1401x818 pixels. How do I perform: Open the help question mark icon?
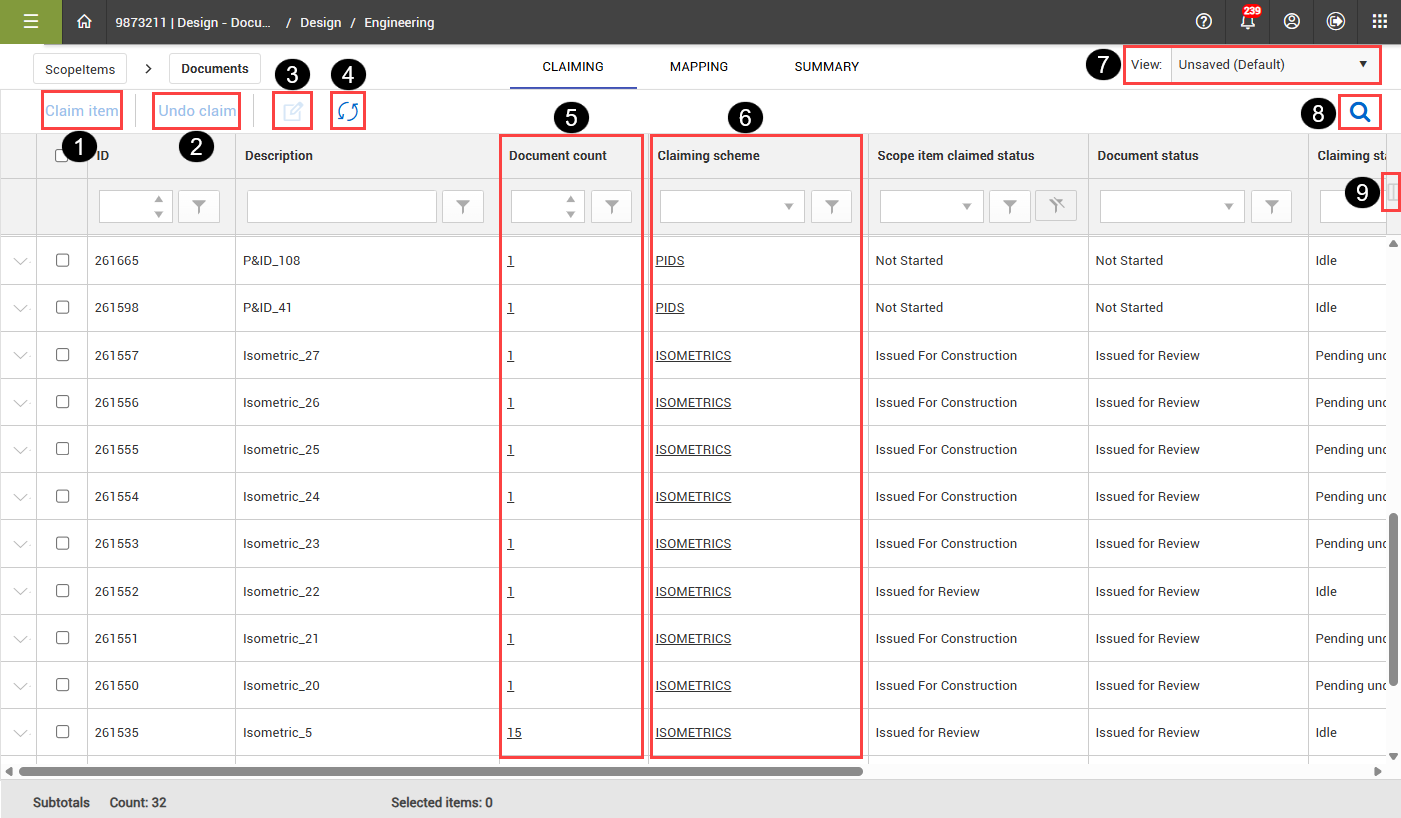pyautogui.click(x=1204, y=21)
